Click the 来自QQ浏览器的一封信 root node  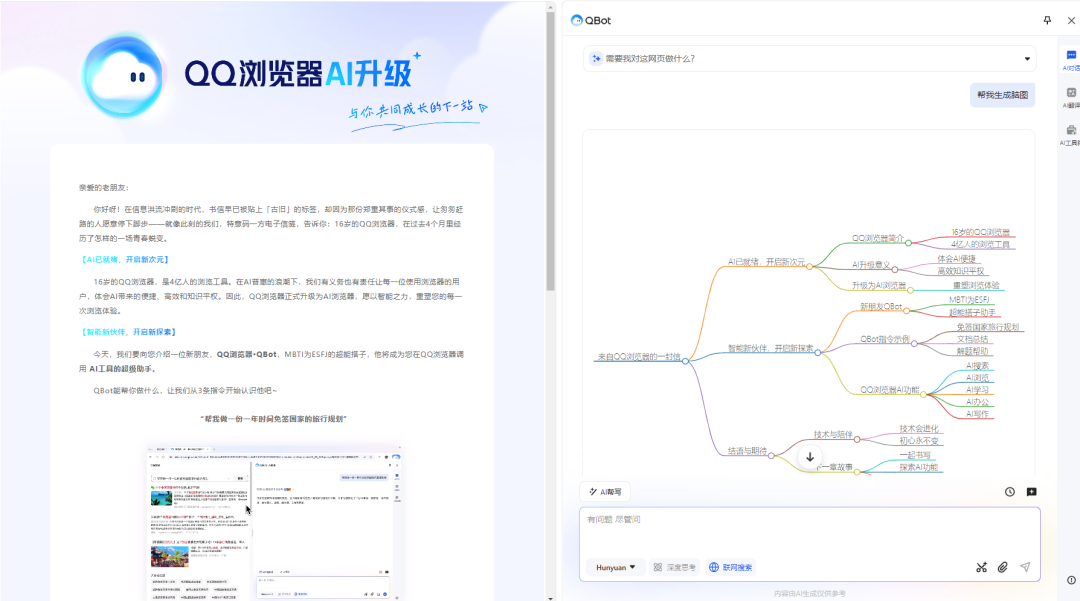pyautogui.click(x=638, y=357)
